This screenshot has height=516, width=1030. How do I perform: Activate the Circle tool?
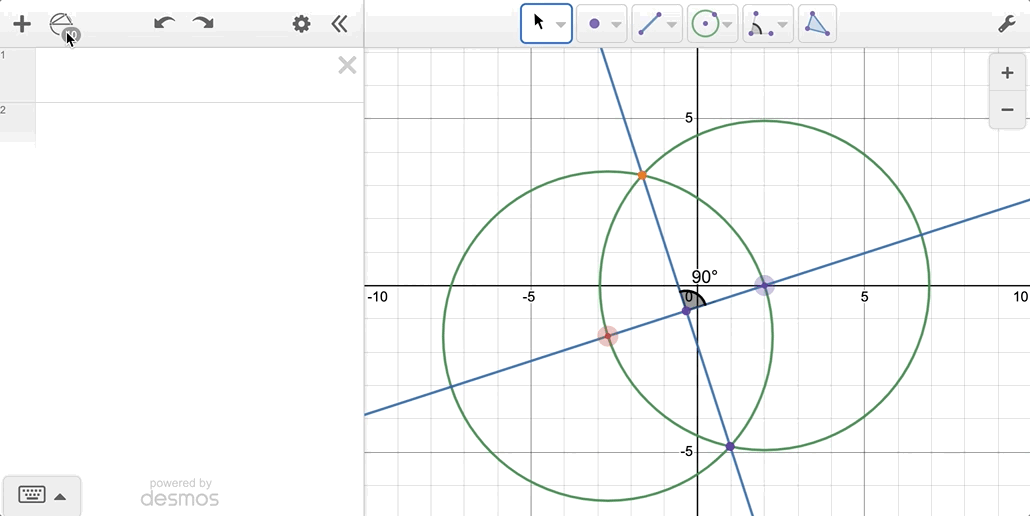tap(705, 24)
